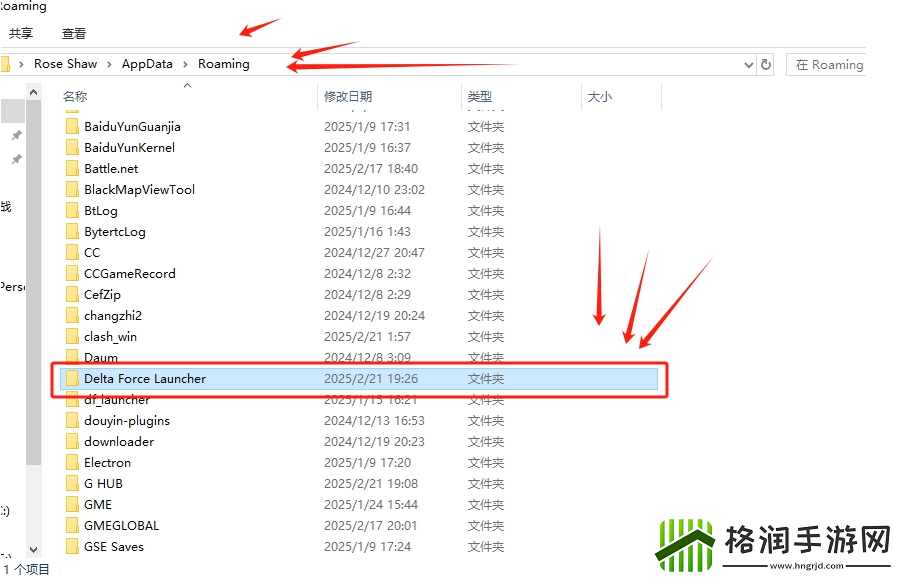This screenshot has width=901, height=577.
Task: Click the Electron folder icon
Action: pyautogui.click(x=72, y=463)
